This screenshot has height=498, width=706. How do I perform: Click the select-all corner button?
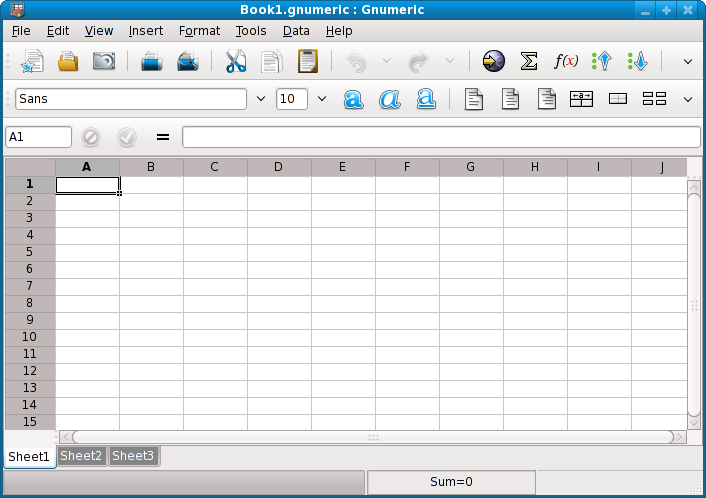pos(30,168)
